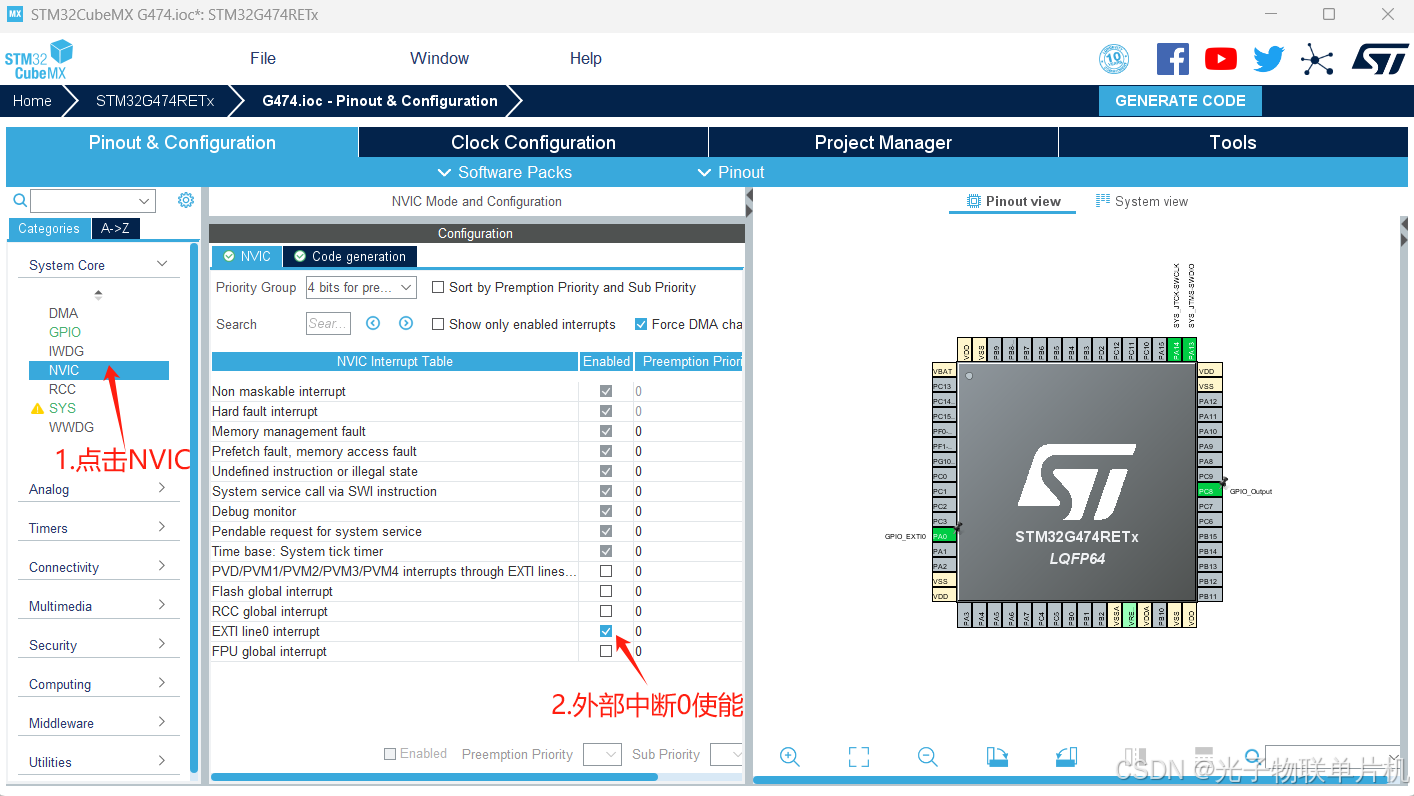Open the Window menu
The height and width of the screenshot is (796, 1414).
click(439, 58)
